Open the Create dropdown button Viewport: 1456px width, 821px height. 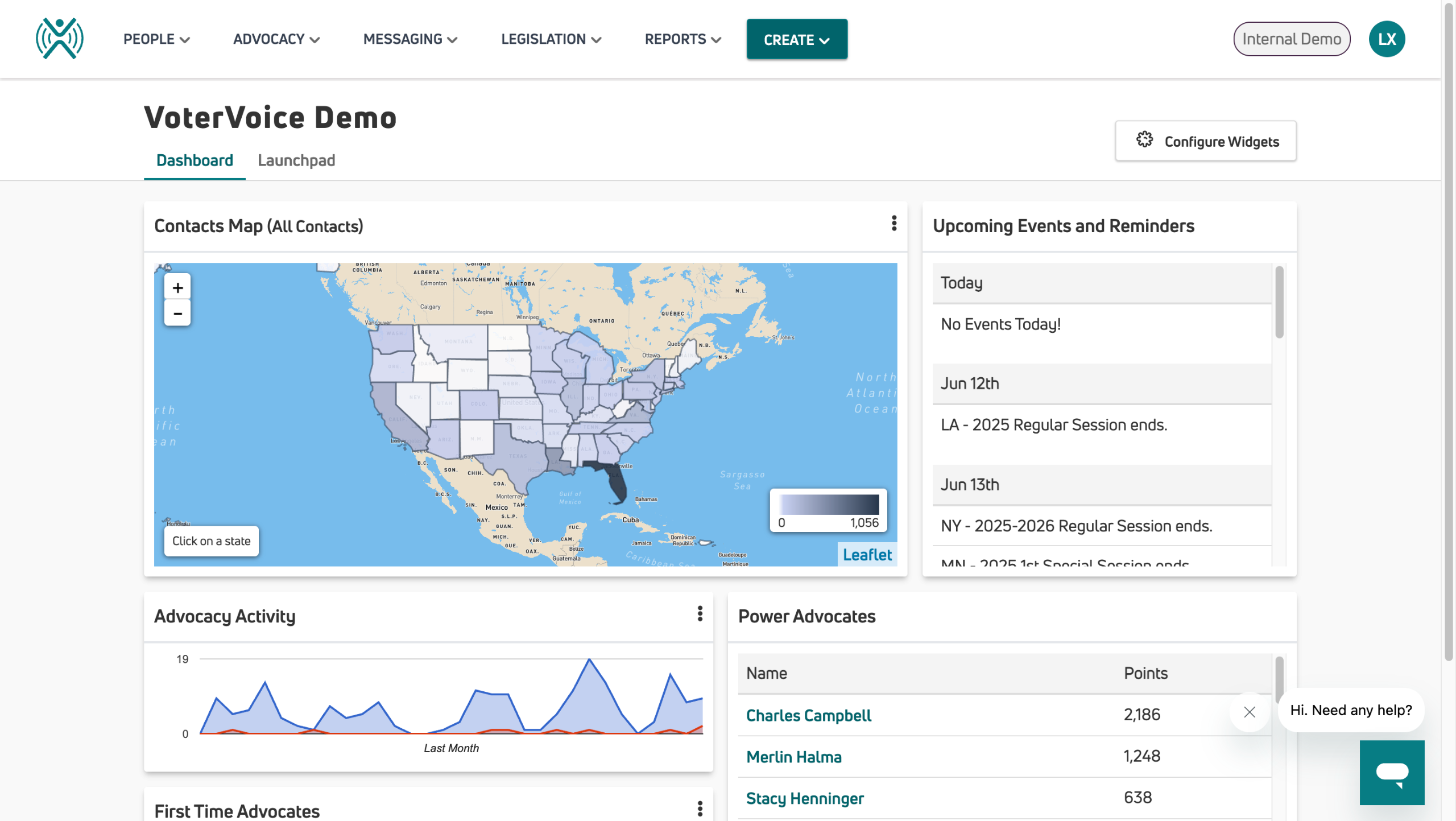tap(796, 39)
